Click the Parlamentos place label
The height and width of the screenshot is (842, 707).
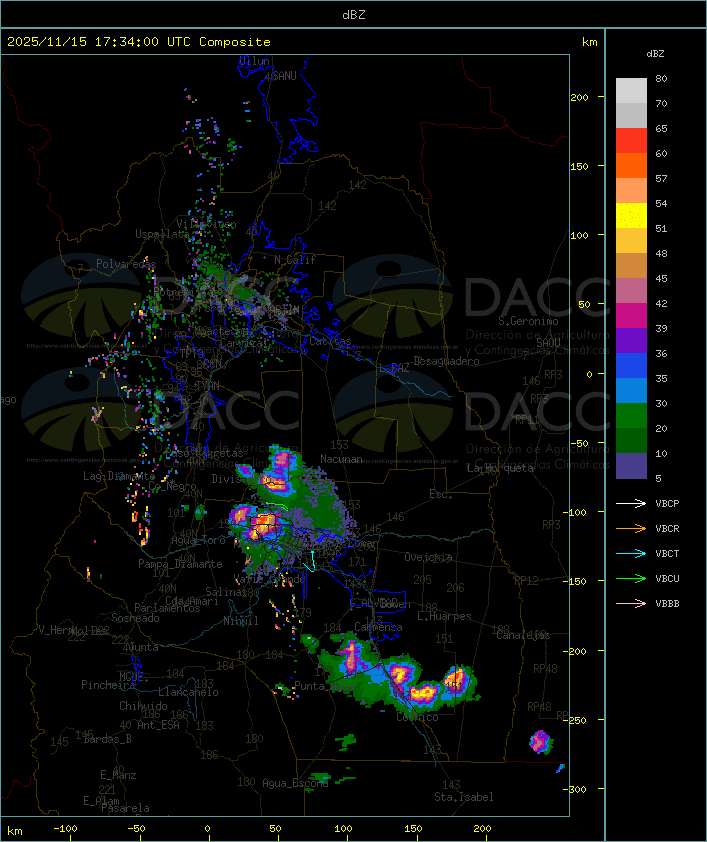pos(167,608)
